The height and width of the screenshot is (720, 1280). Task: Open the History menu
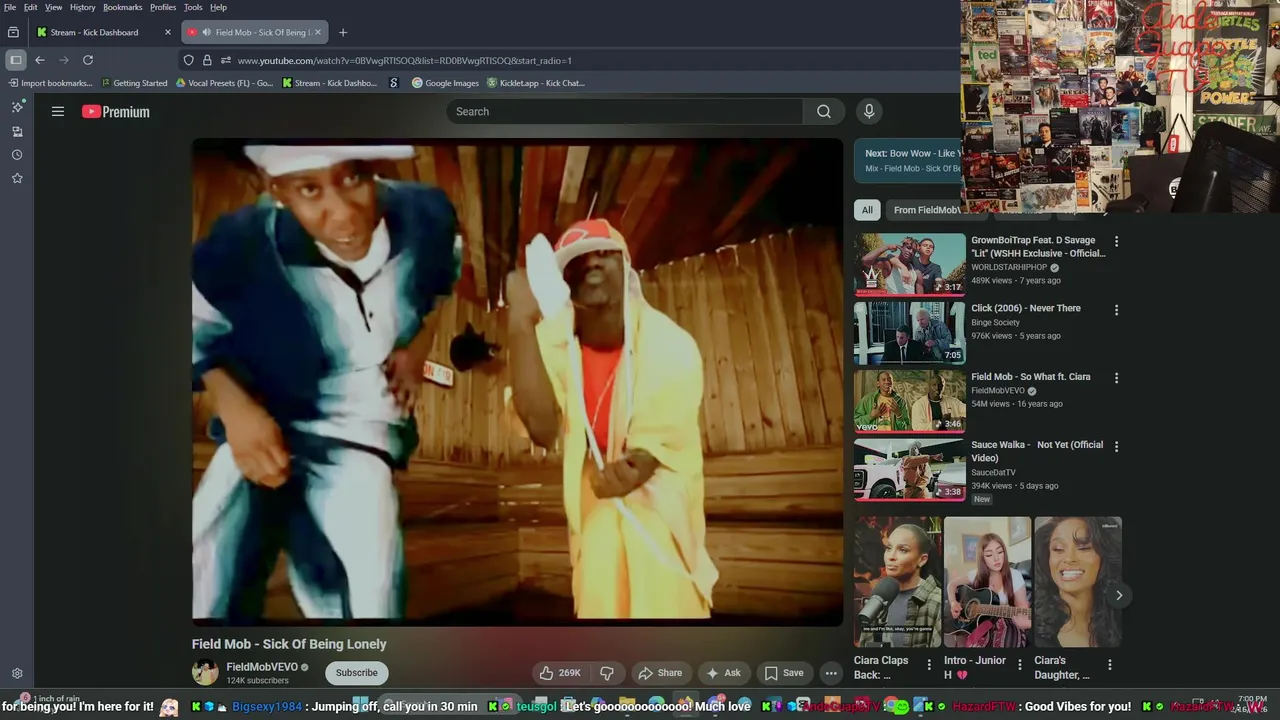point(83,7)
